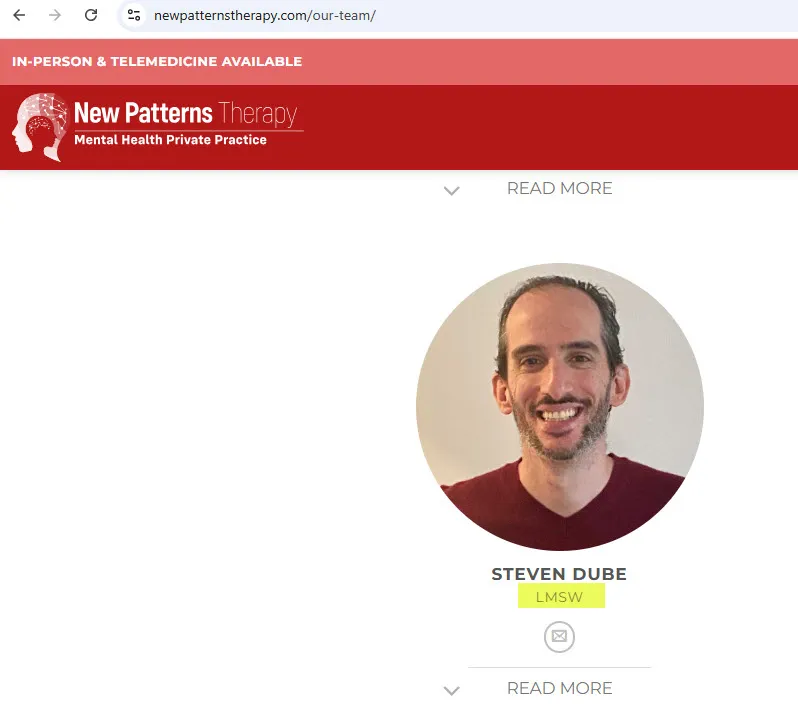Click the browser forward arrow
Image resolution: width=798 pixels, height=725 pixels.
click(x=55, y=15)
